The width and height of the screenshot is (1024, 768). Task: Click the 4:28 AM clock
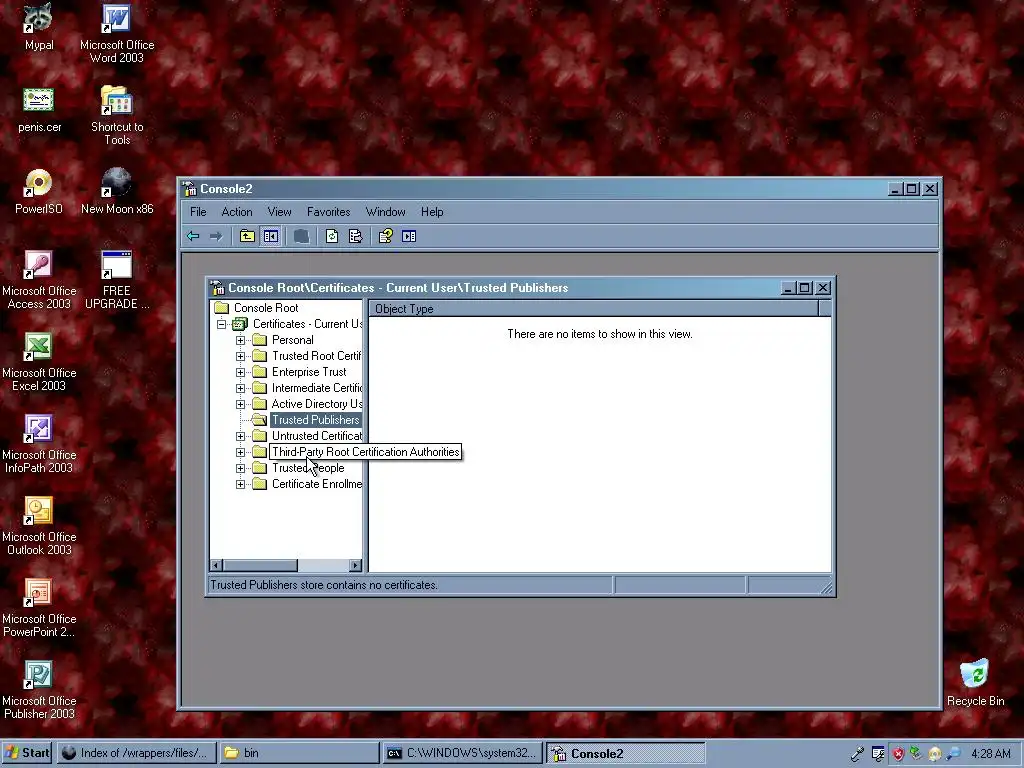click(990, 754)
